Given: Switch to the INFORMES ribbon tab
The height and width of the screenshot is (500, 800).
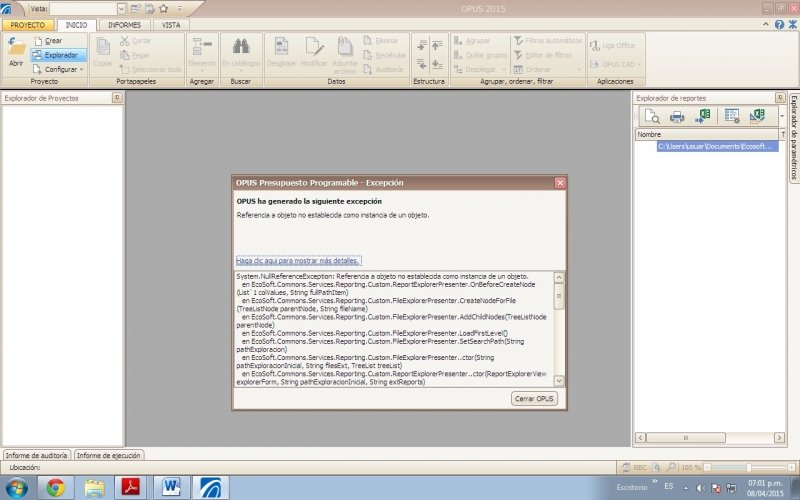Looking at the screenshot, I should pos(124,24).
